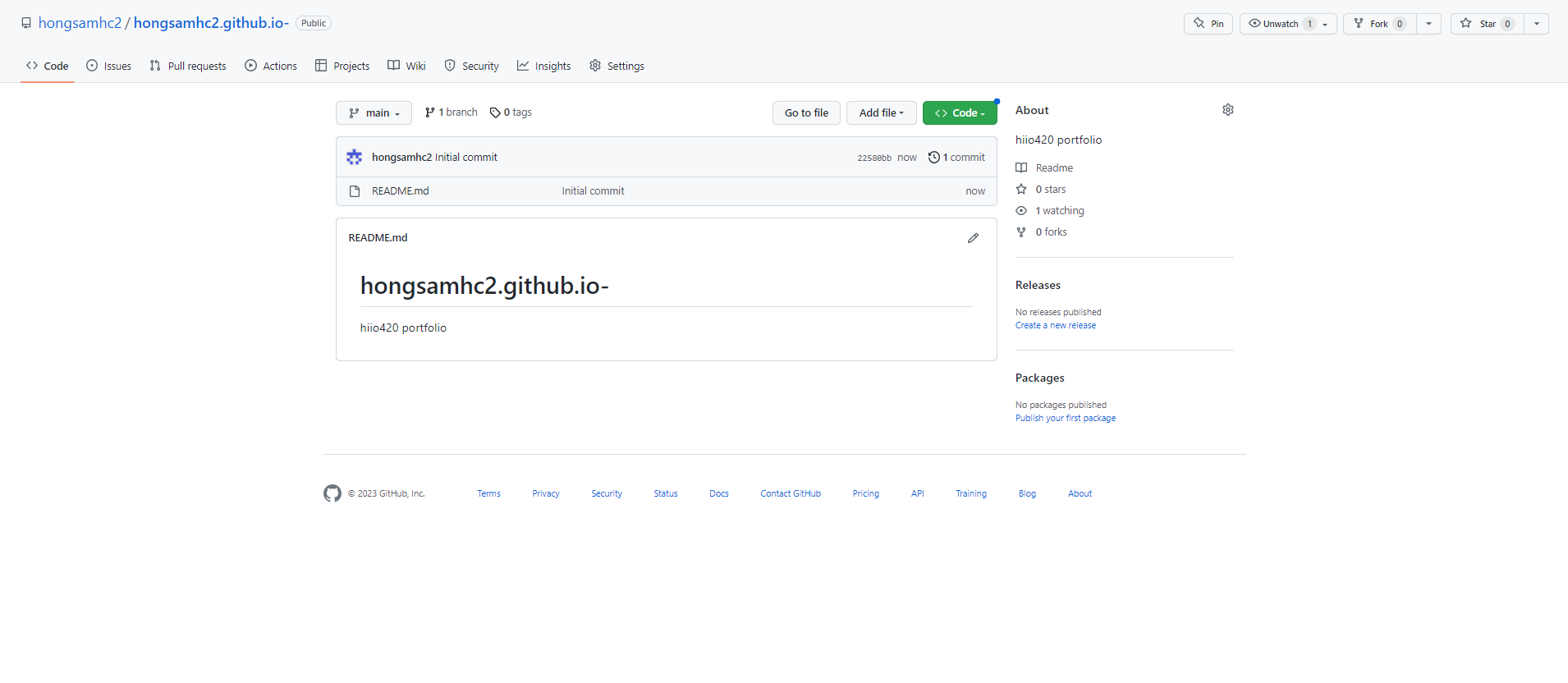View the 1 watching link
The height and width of the screenshot is (683, 1568).
tap(1050, 210)
